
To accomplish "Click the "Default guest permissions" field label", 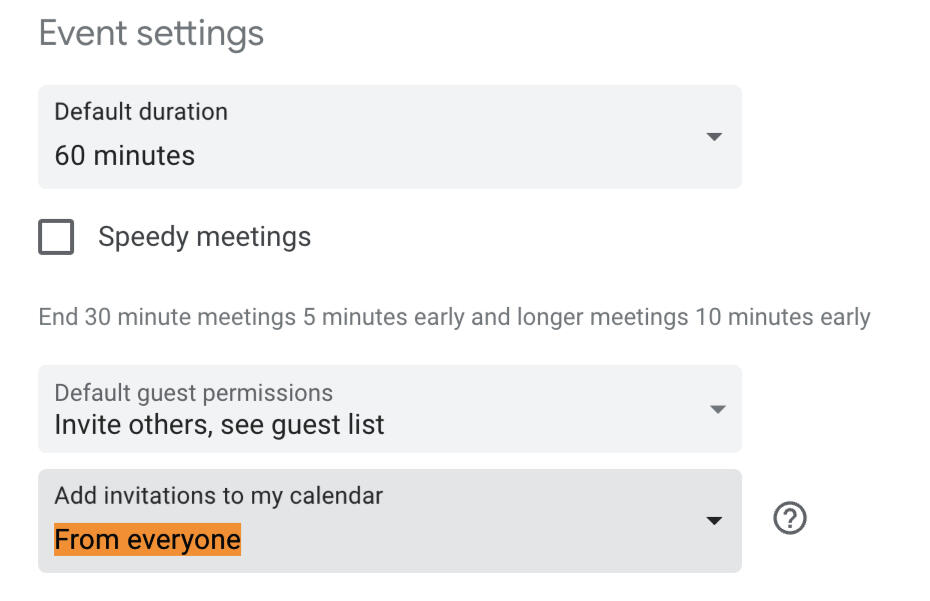I will (x=193, y=393).
